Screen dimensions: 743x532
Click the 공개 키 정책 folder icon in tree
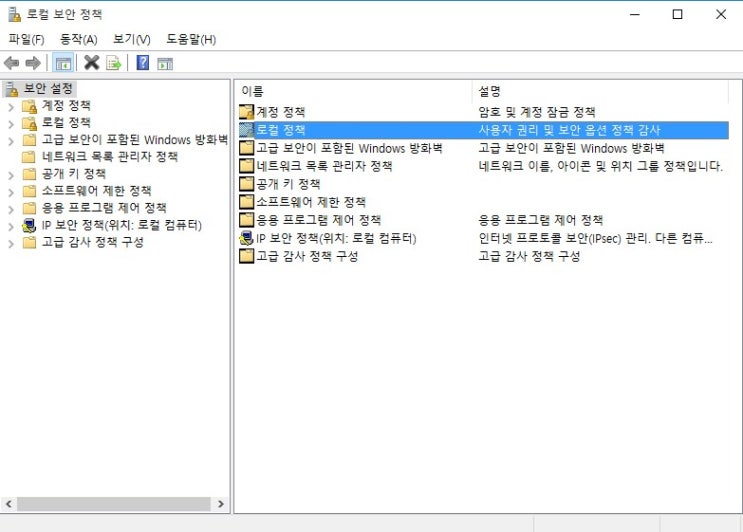point(29,174)
